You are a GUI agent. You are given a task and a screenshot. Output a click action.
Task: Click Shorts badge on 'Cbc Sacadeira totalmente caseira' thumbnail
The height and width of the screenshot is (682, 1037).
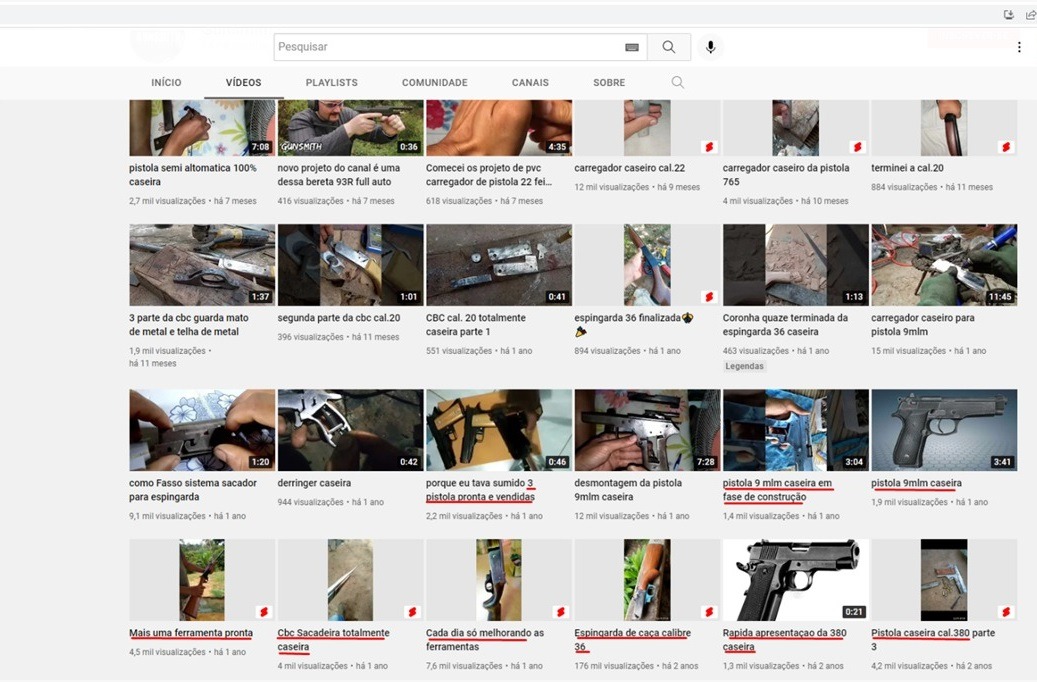[x=413, y=612]
